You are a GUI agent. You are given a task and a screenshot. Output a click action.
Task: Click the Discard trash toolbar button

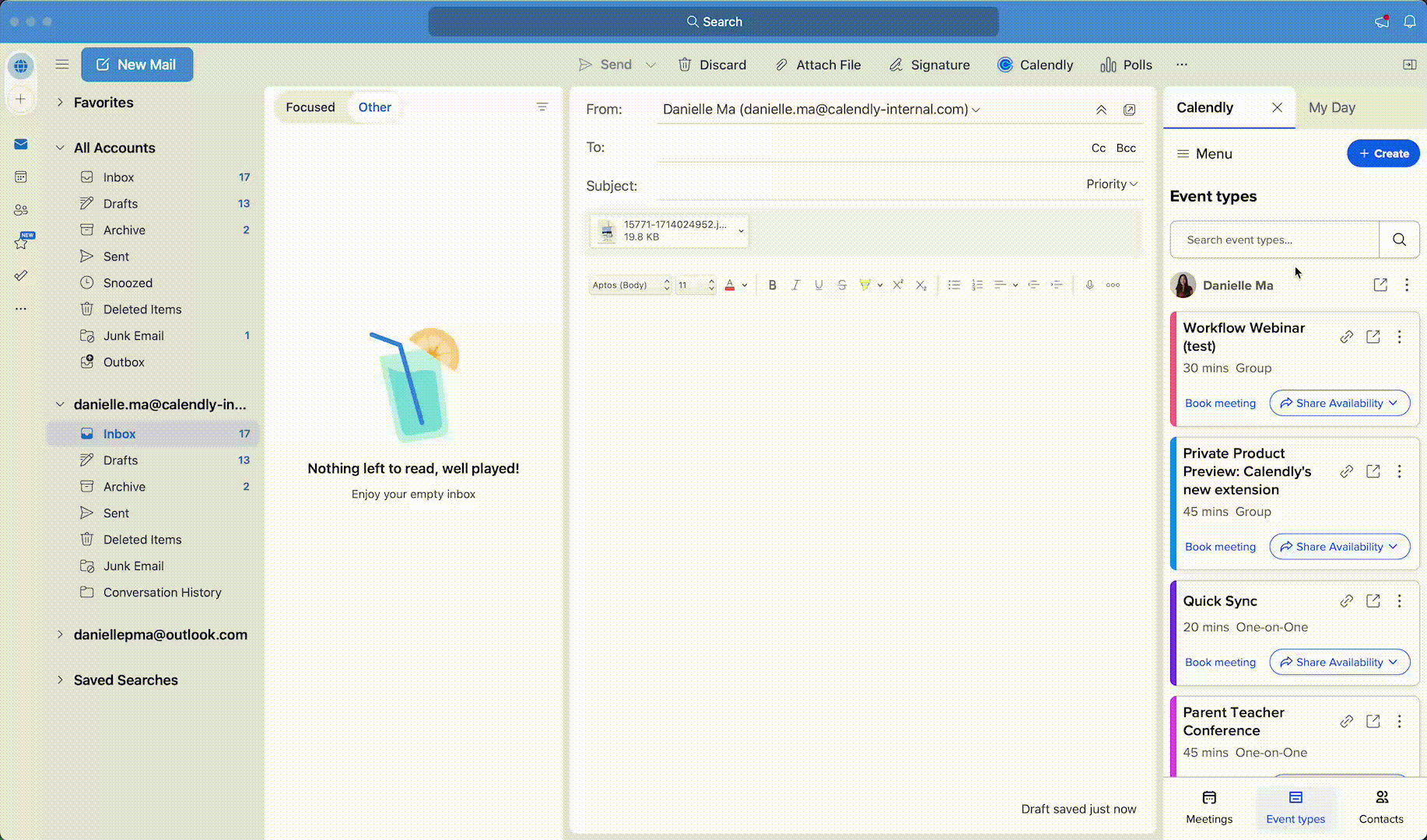pyautogui.click(x=712, y=65)
